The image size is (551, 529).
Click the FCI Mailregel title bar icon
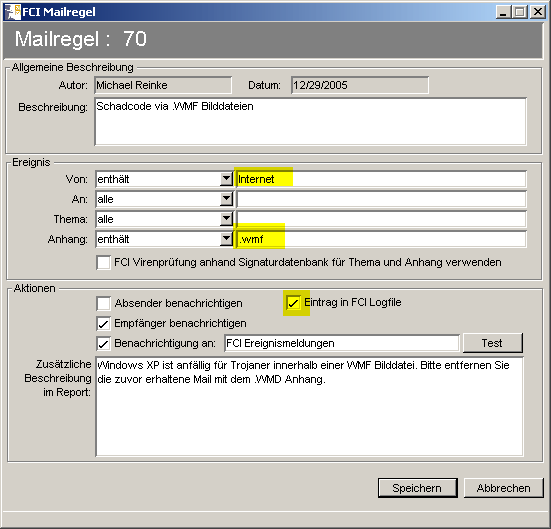tap(13, 12)
